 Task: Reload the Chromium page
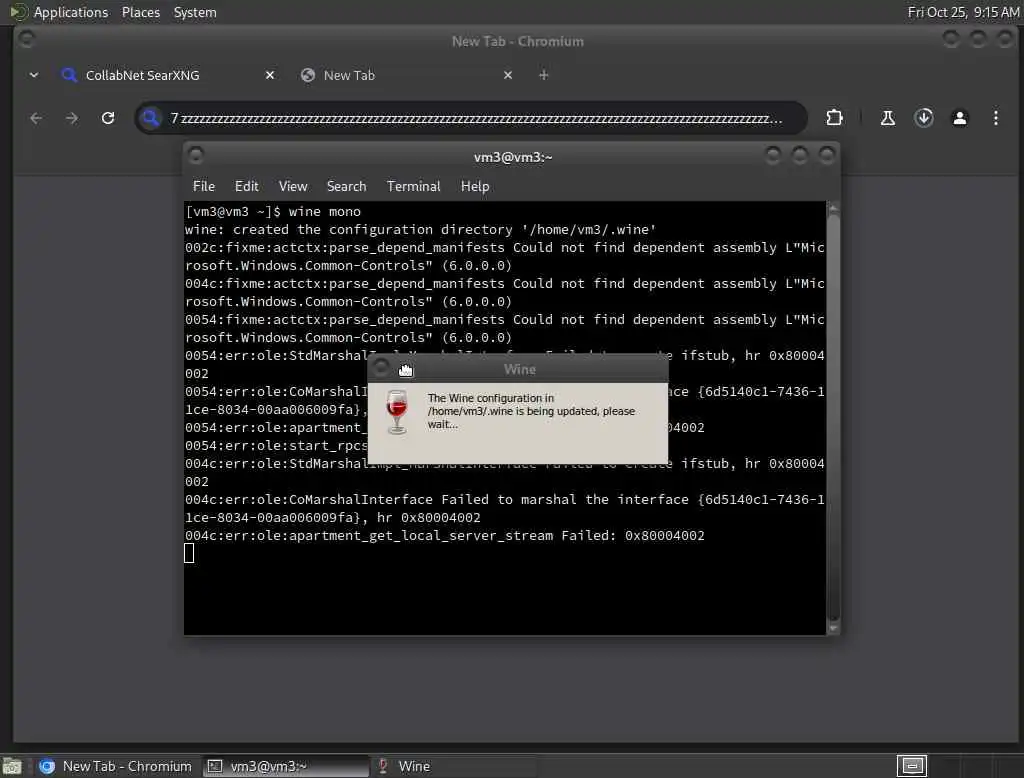point(108,118)
